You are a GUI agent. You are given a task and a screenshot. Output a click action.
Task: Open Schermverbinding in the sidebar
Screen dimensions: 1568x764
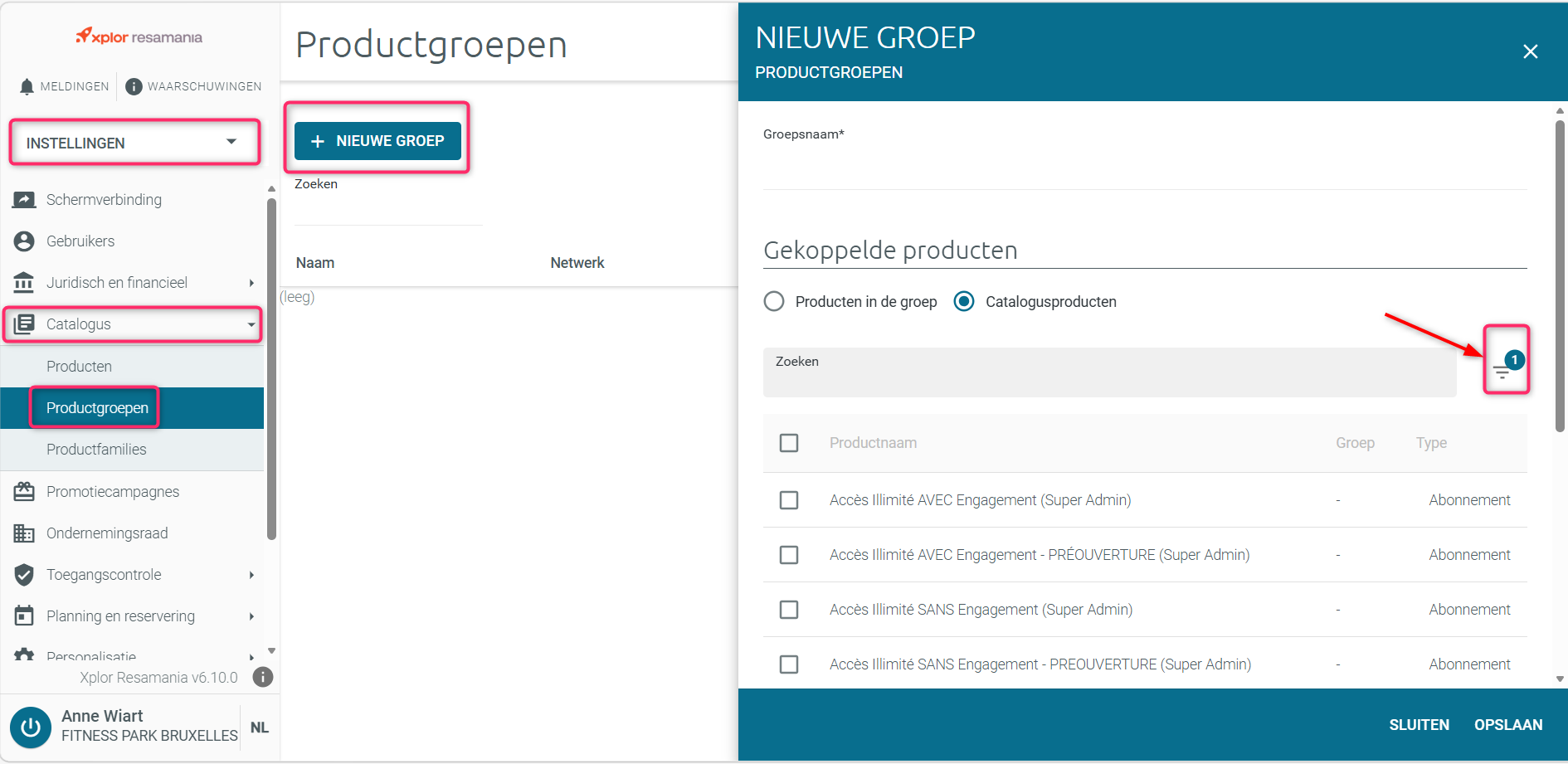[104, 200]
